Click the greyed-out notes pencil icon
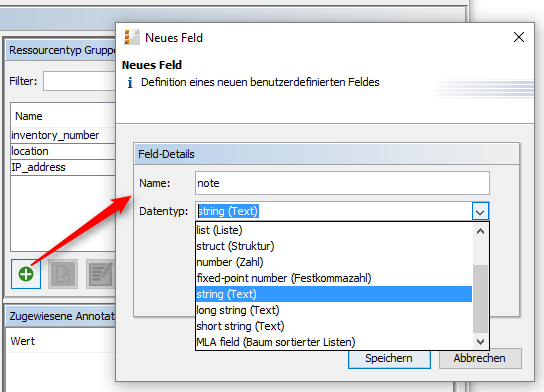This screenshot has height=392, width=544. 101,274
